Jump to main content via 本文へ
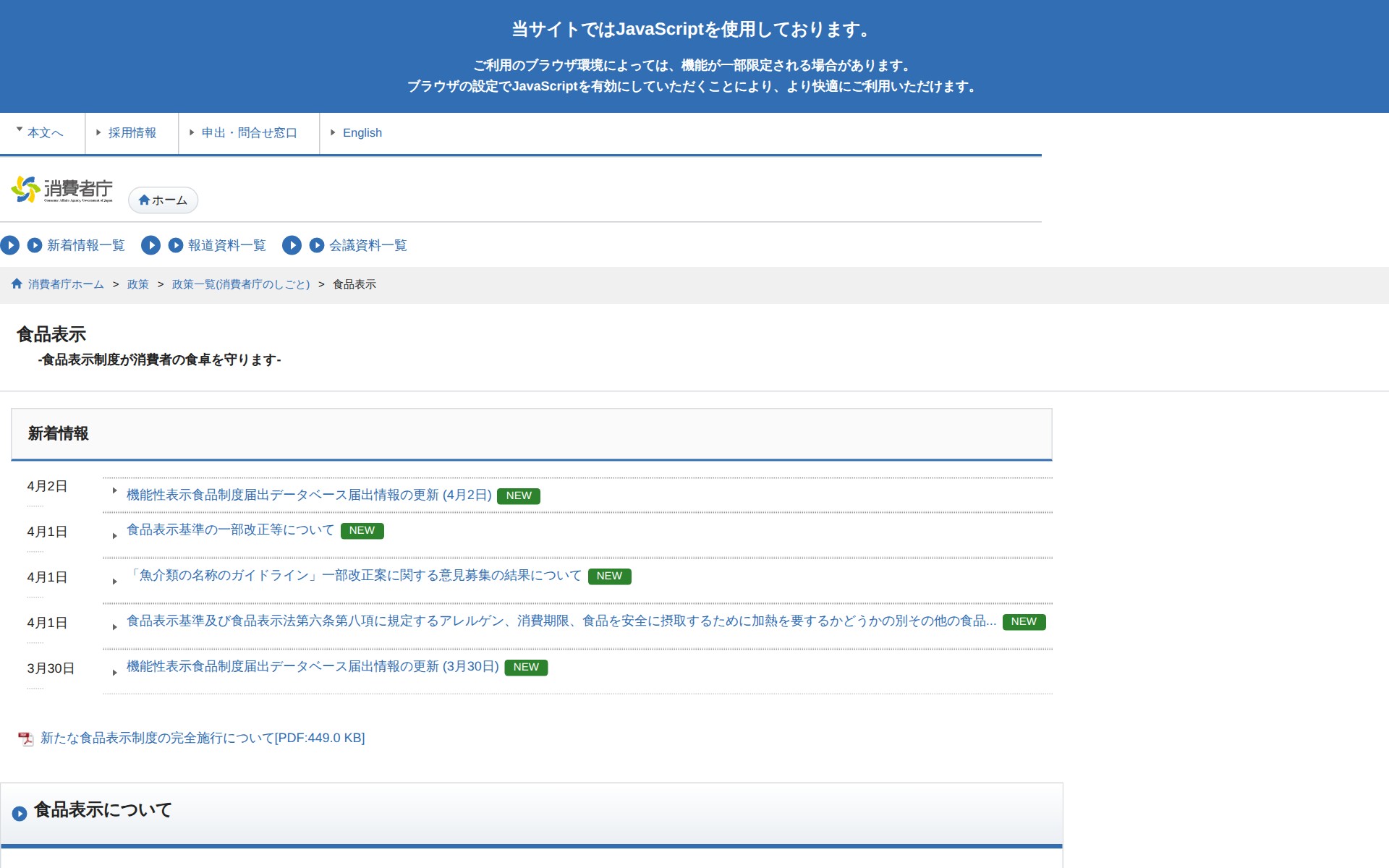 click(x=45, y=133)
